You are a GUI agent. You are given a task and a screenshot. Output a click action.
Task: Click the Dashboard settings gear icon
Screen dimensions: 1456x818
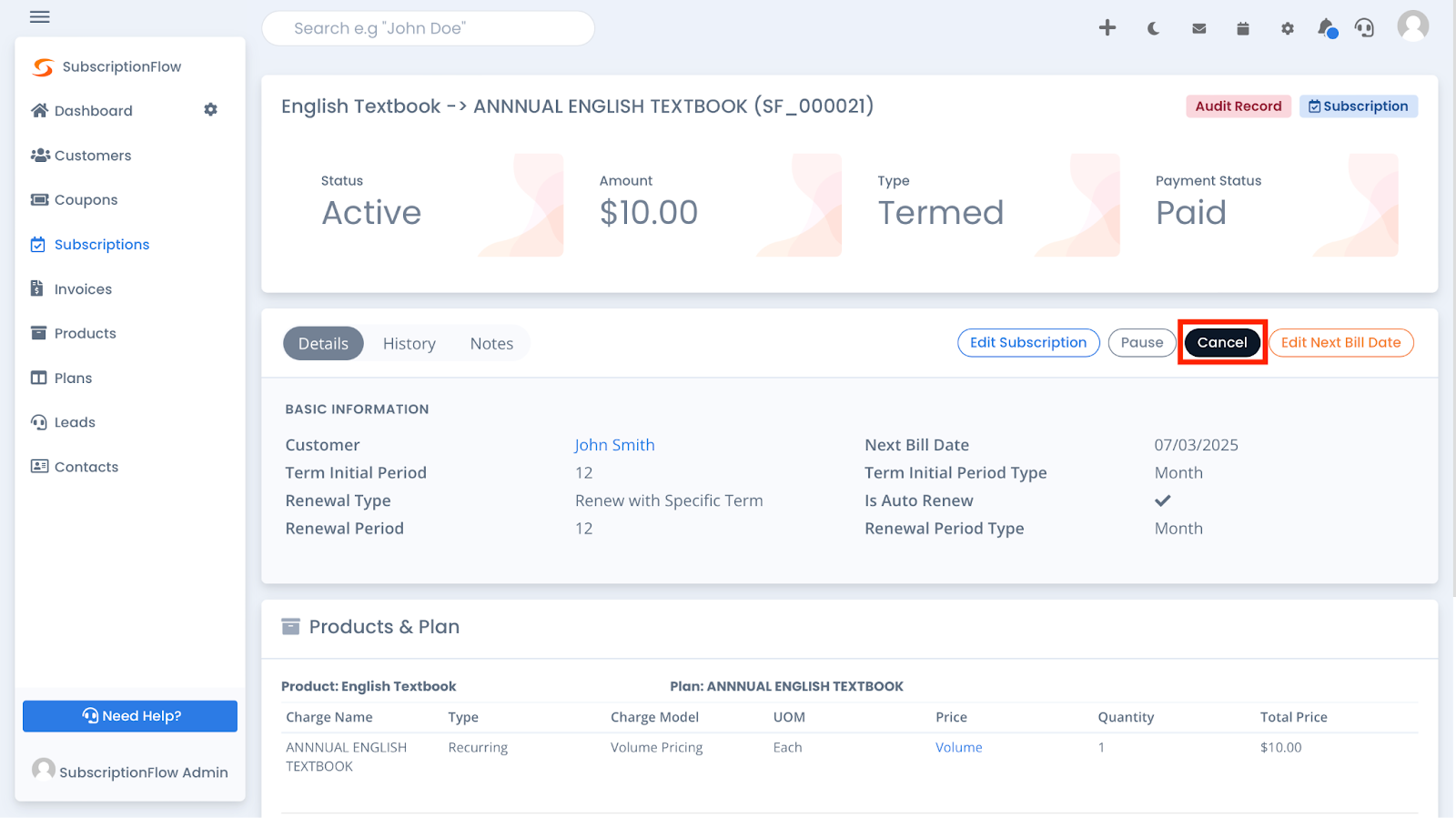pyautogui.click(x=210, y=110)
